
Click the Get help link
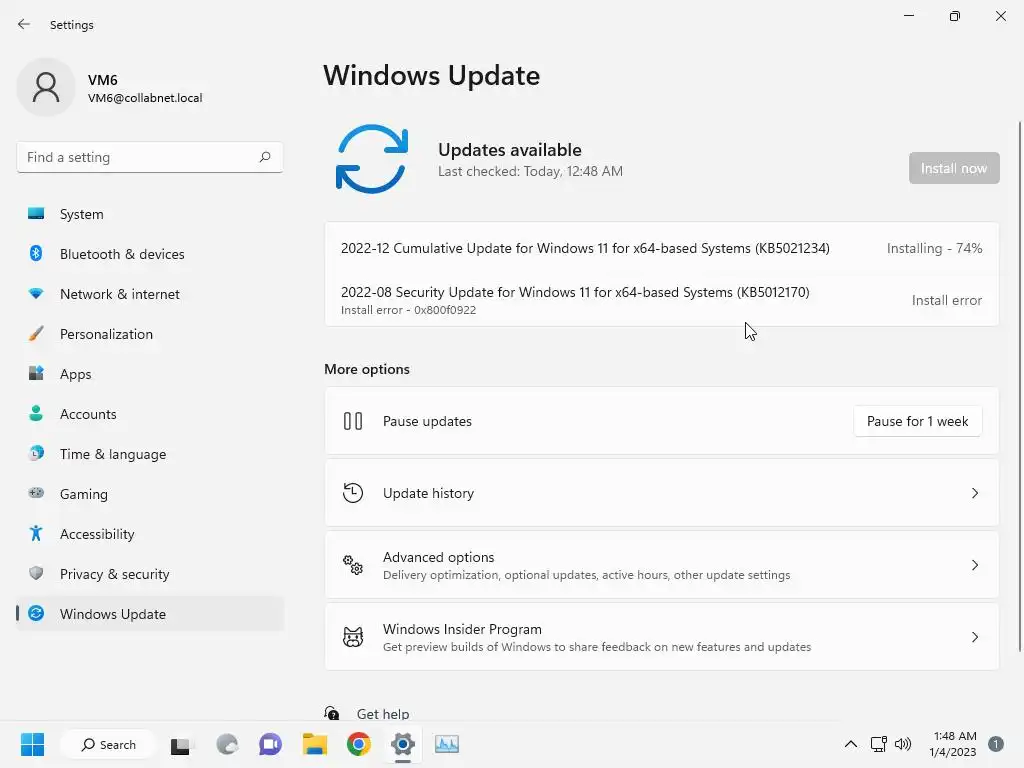click(x=383, y=714)
